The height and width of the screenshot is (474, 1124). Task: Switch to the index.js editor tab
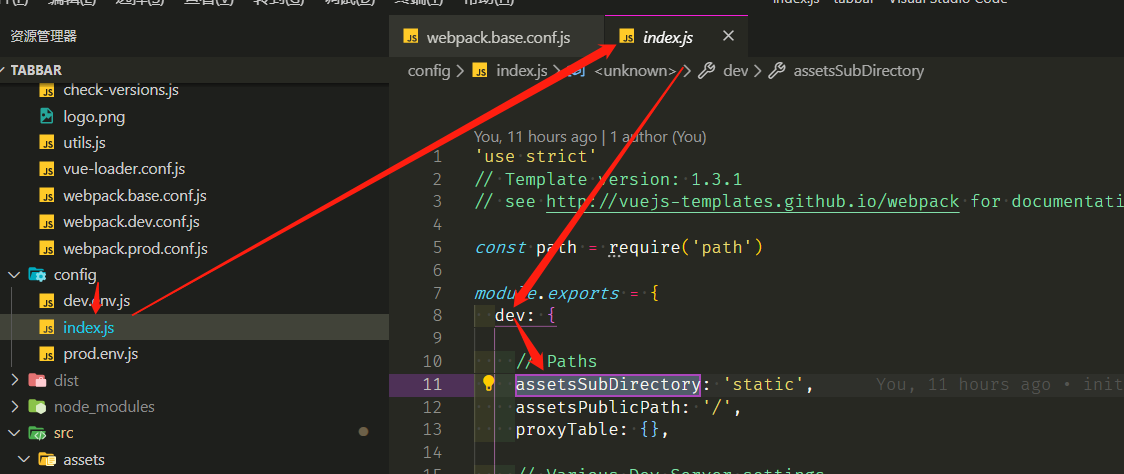click(x=677, y=37)
